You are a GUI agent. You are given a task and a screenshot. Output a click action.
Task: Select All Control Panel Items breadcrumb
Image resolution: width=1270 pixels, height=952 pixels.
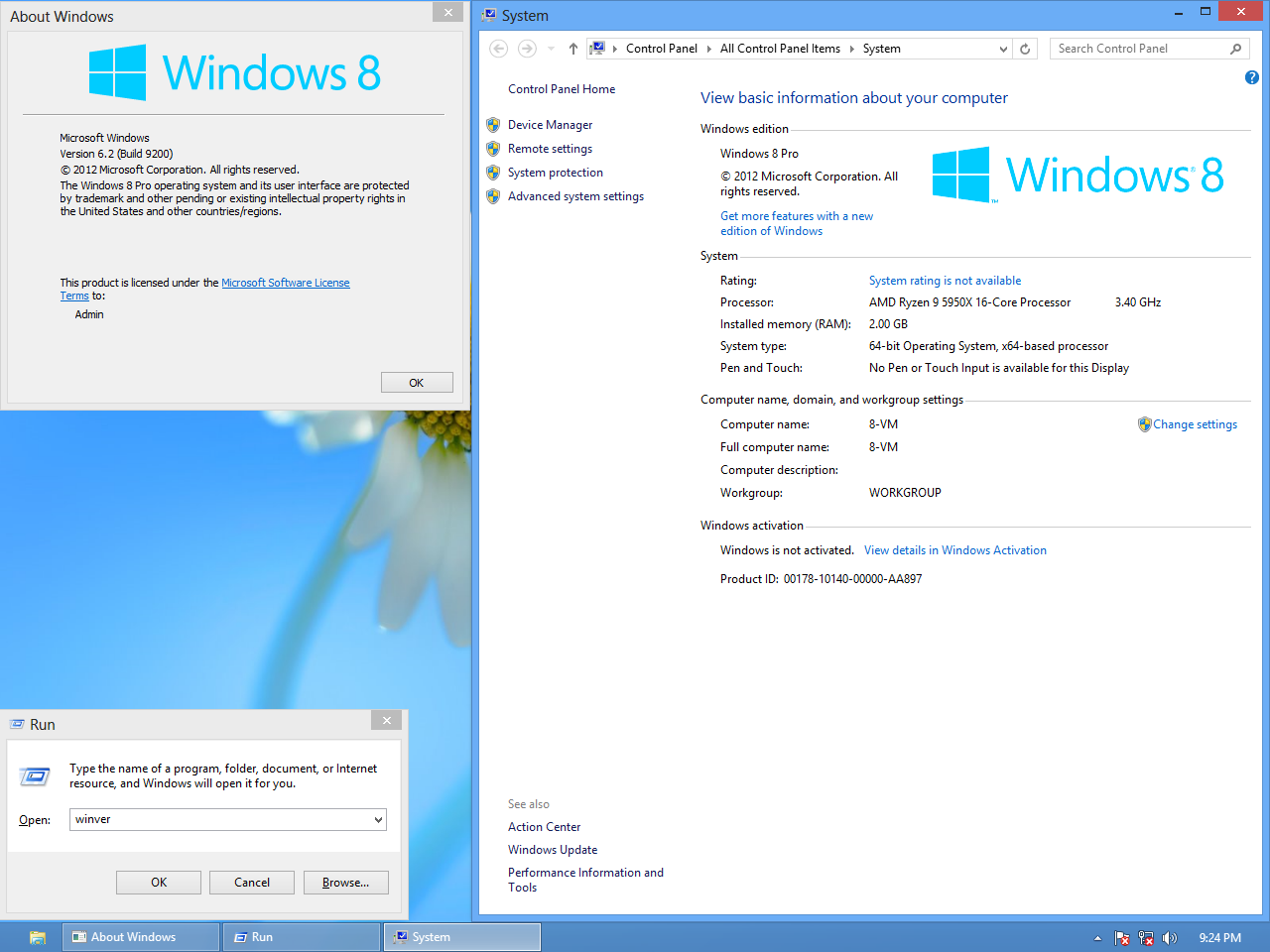780,49
